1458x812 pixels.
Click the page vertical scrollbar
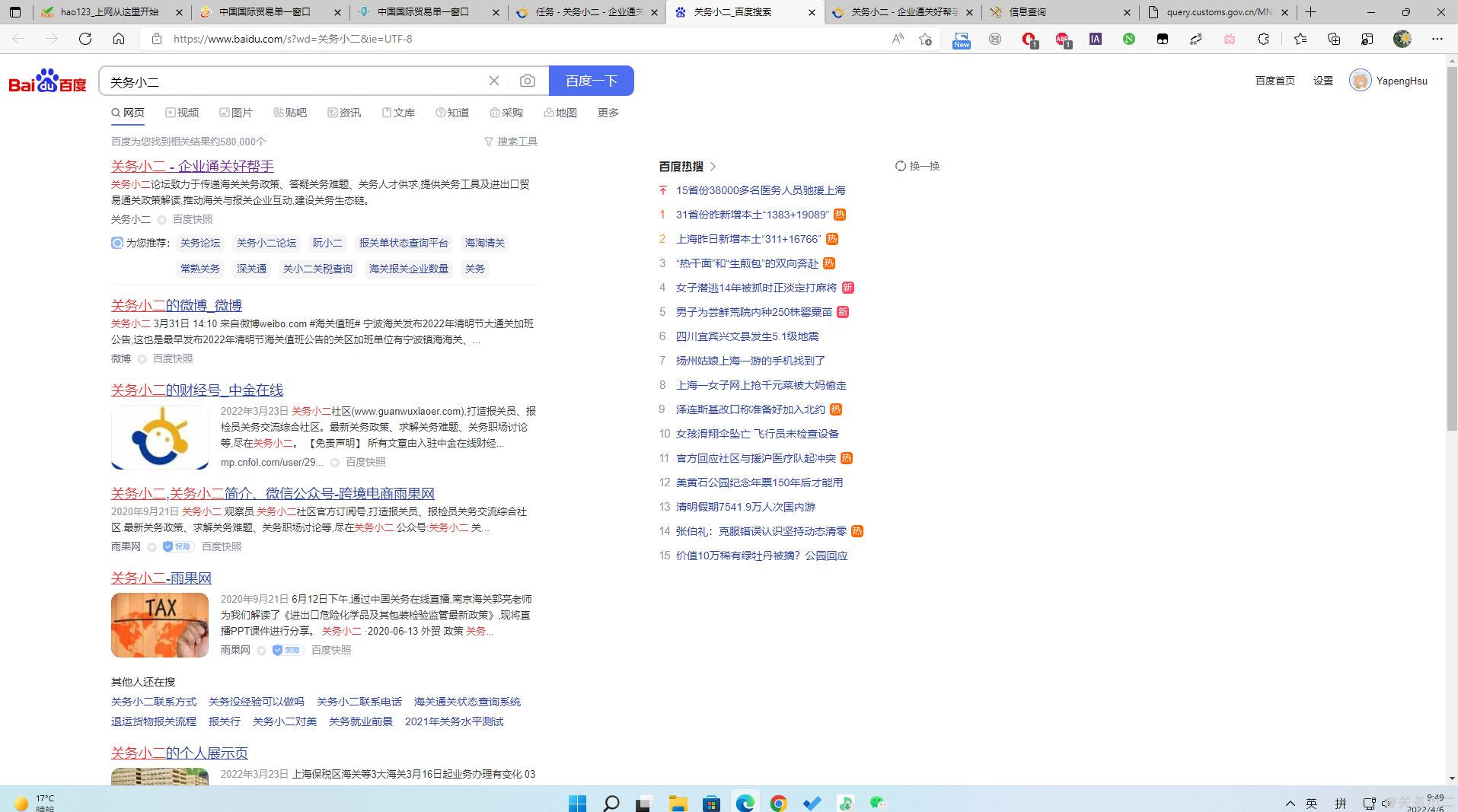point(1452,249)
